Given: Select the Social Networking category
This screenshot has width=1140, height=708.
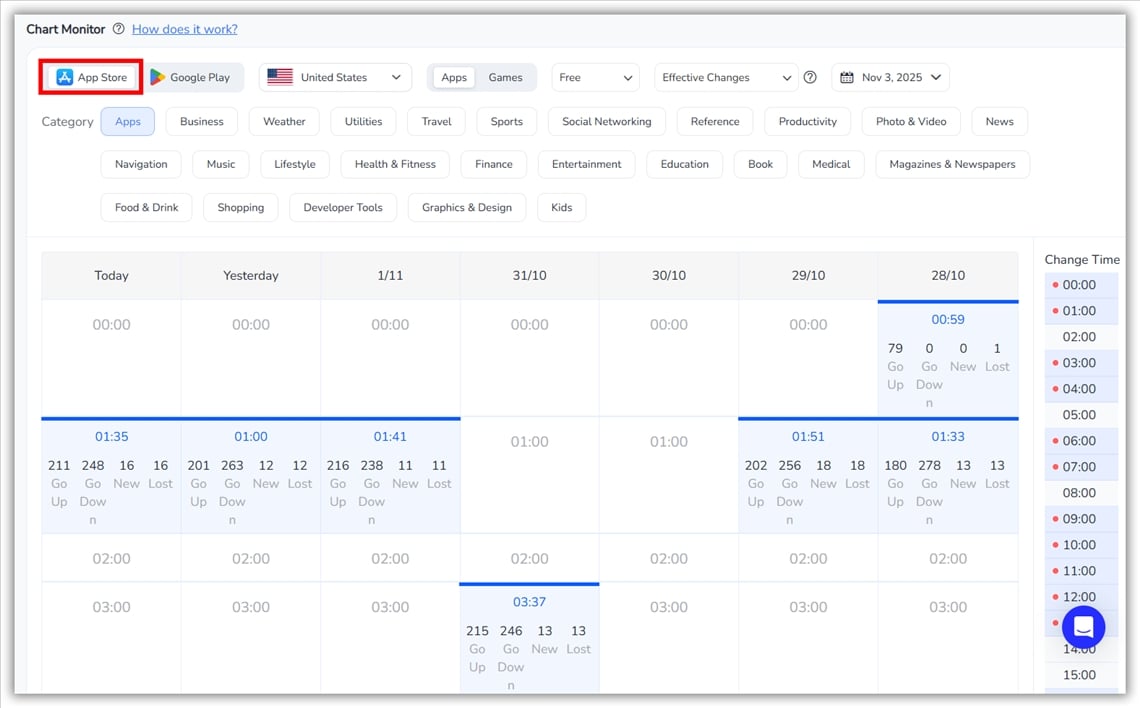Looking at the screenshot, I should click(x=606, y=121).
